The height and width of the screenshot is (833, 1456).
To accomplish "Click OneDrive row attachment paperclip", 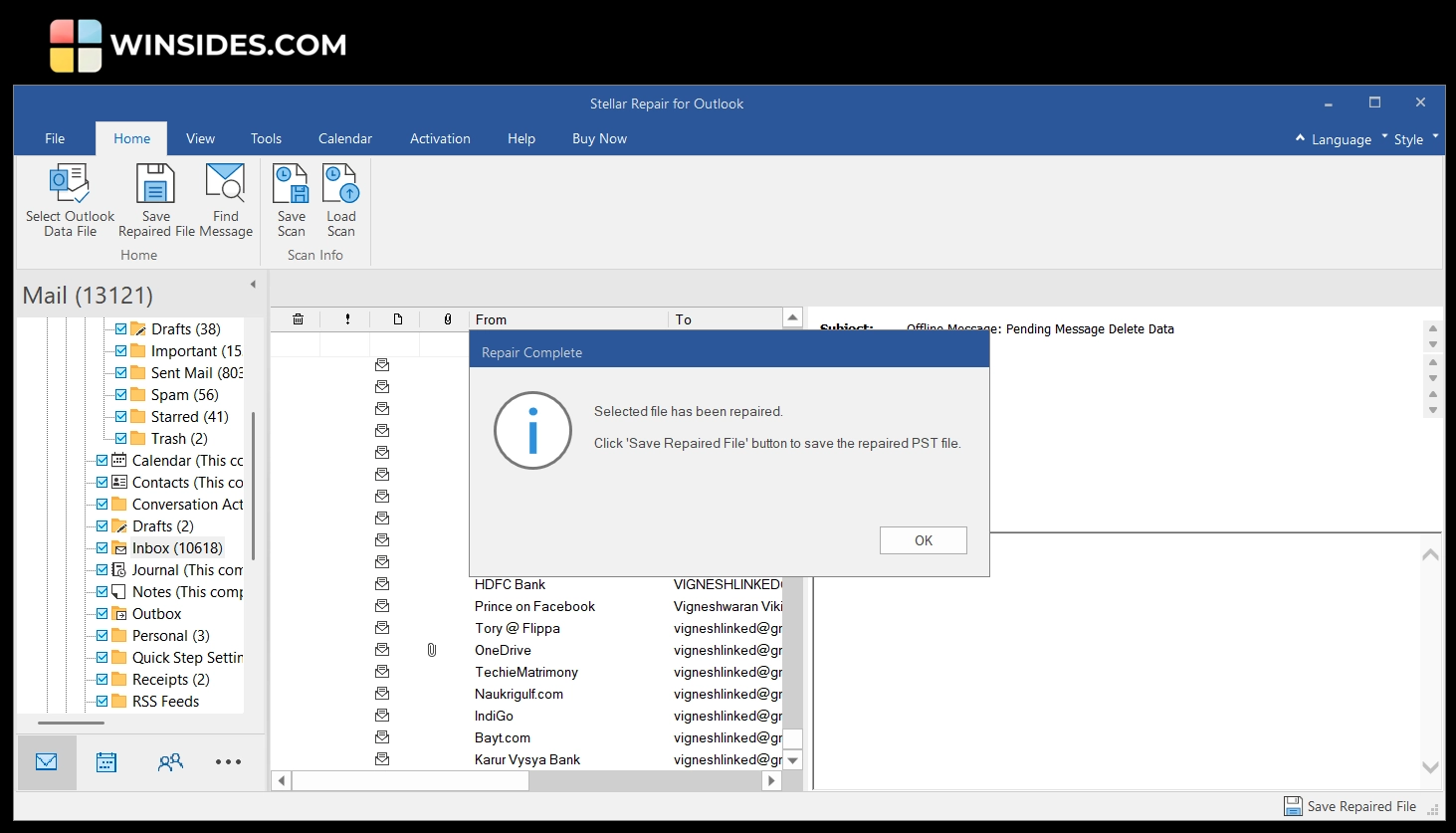I will pos(432,650).
